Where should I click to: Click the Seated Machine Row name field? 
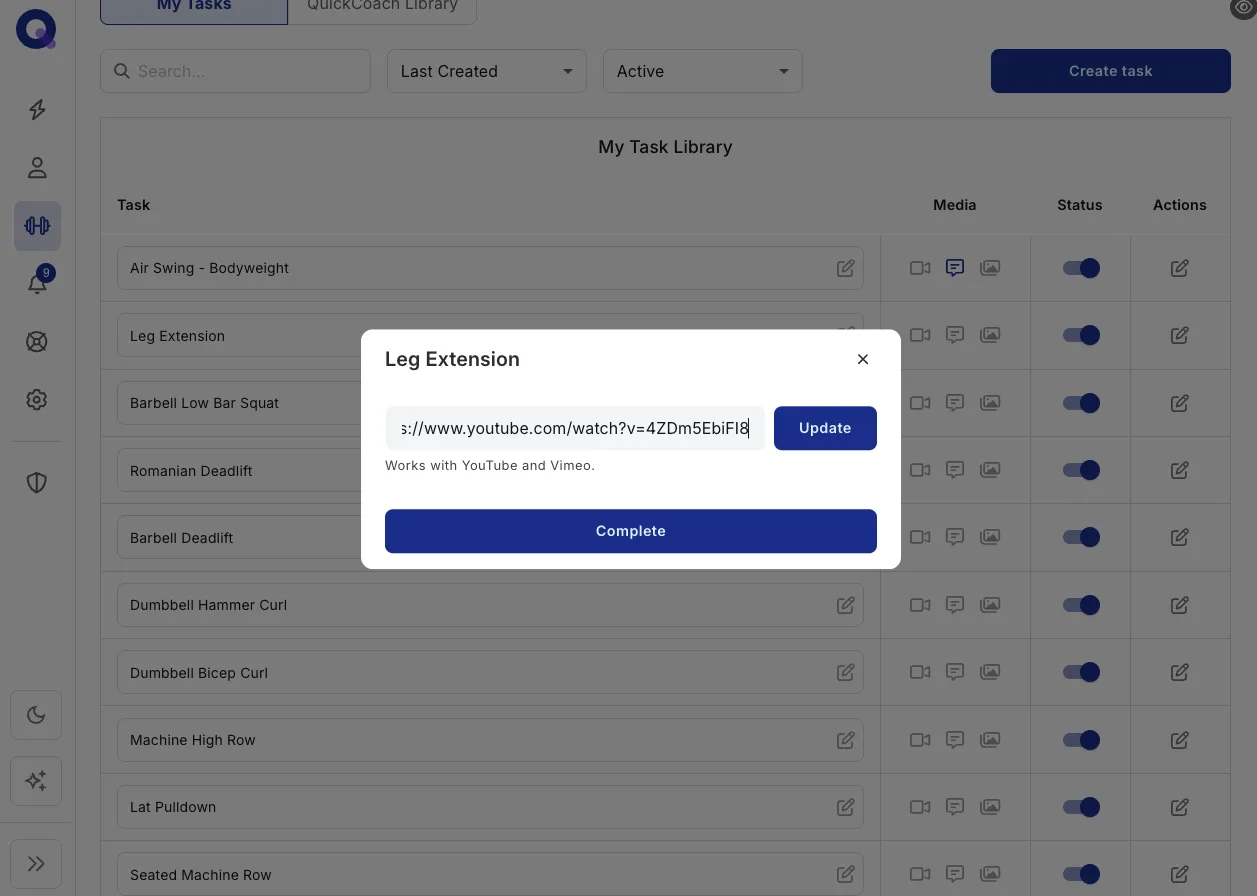[490, 874]
